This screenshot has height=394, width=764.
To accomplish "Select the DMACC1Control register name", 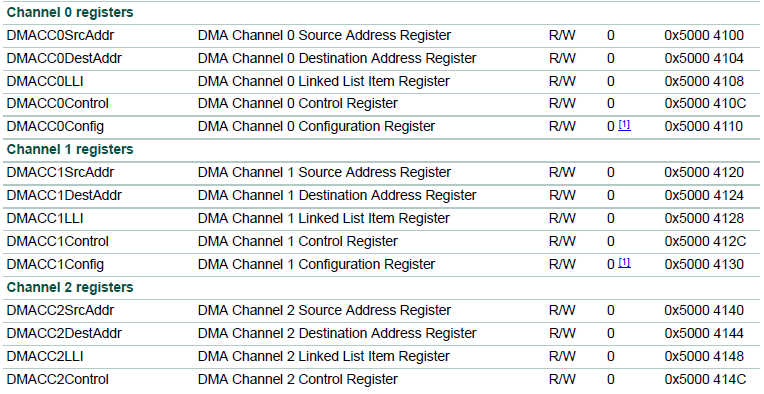I will click(57, 242).
